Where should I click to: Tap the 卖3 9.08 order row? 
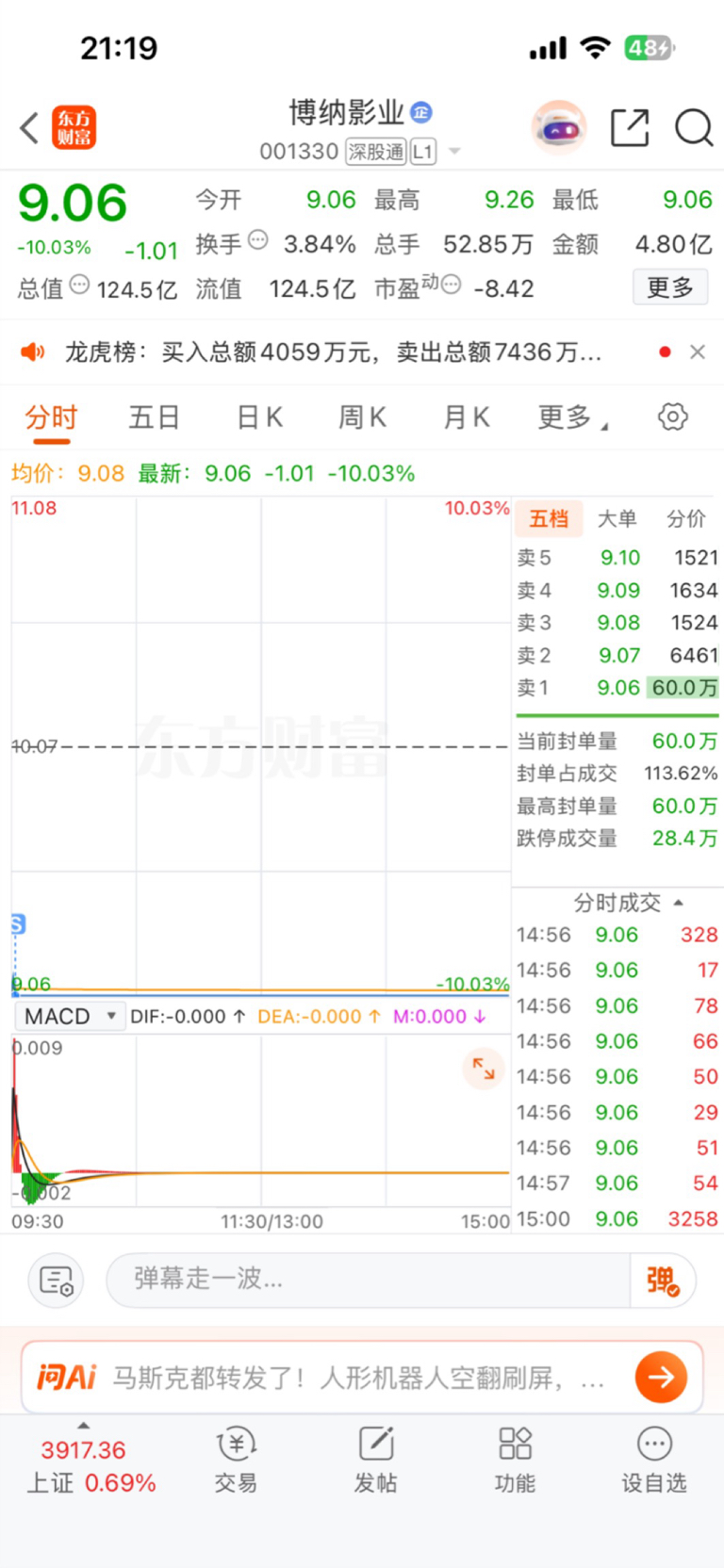pos(617,623)
